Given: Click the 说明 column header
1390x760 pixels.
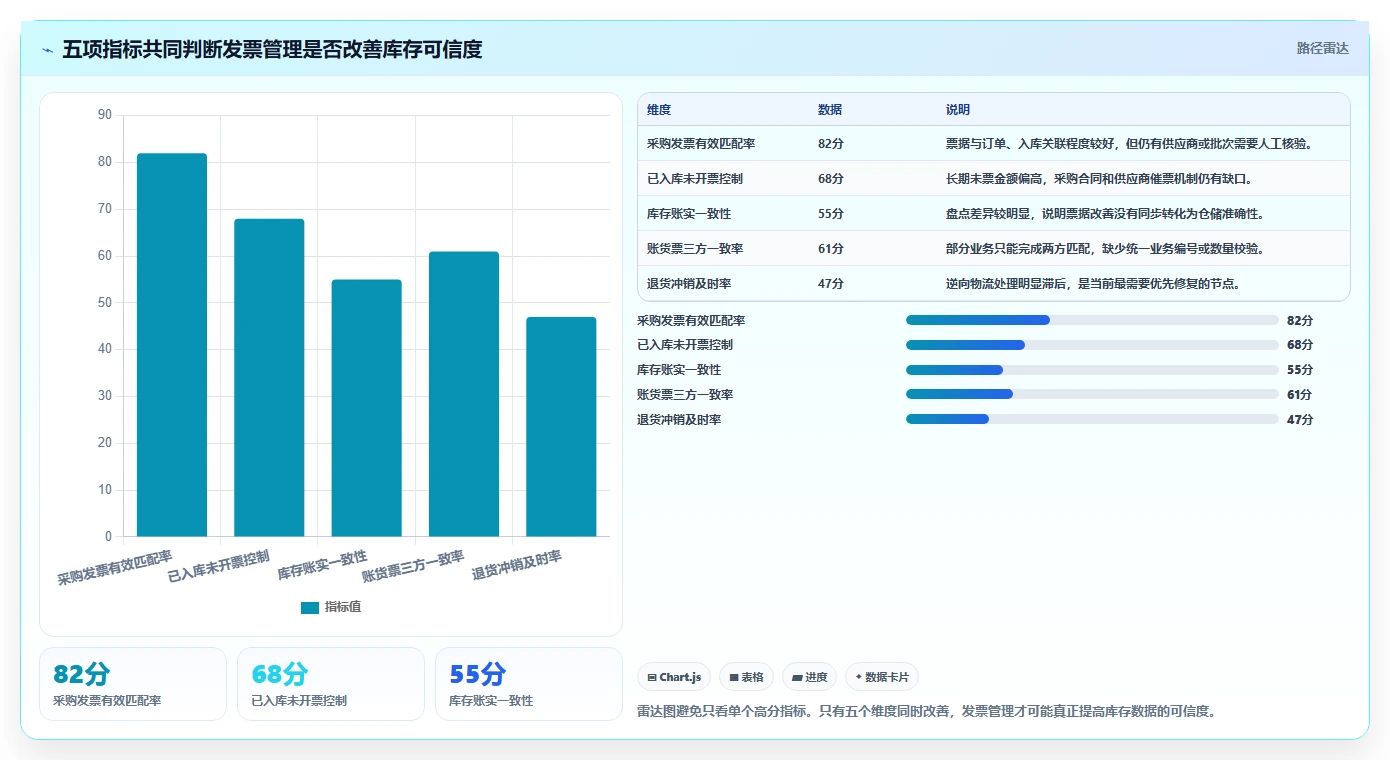Looking at the screenshot, I should pos(958,109).
